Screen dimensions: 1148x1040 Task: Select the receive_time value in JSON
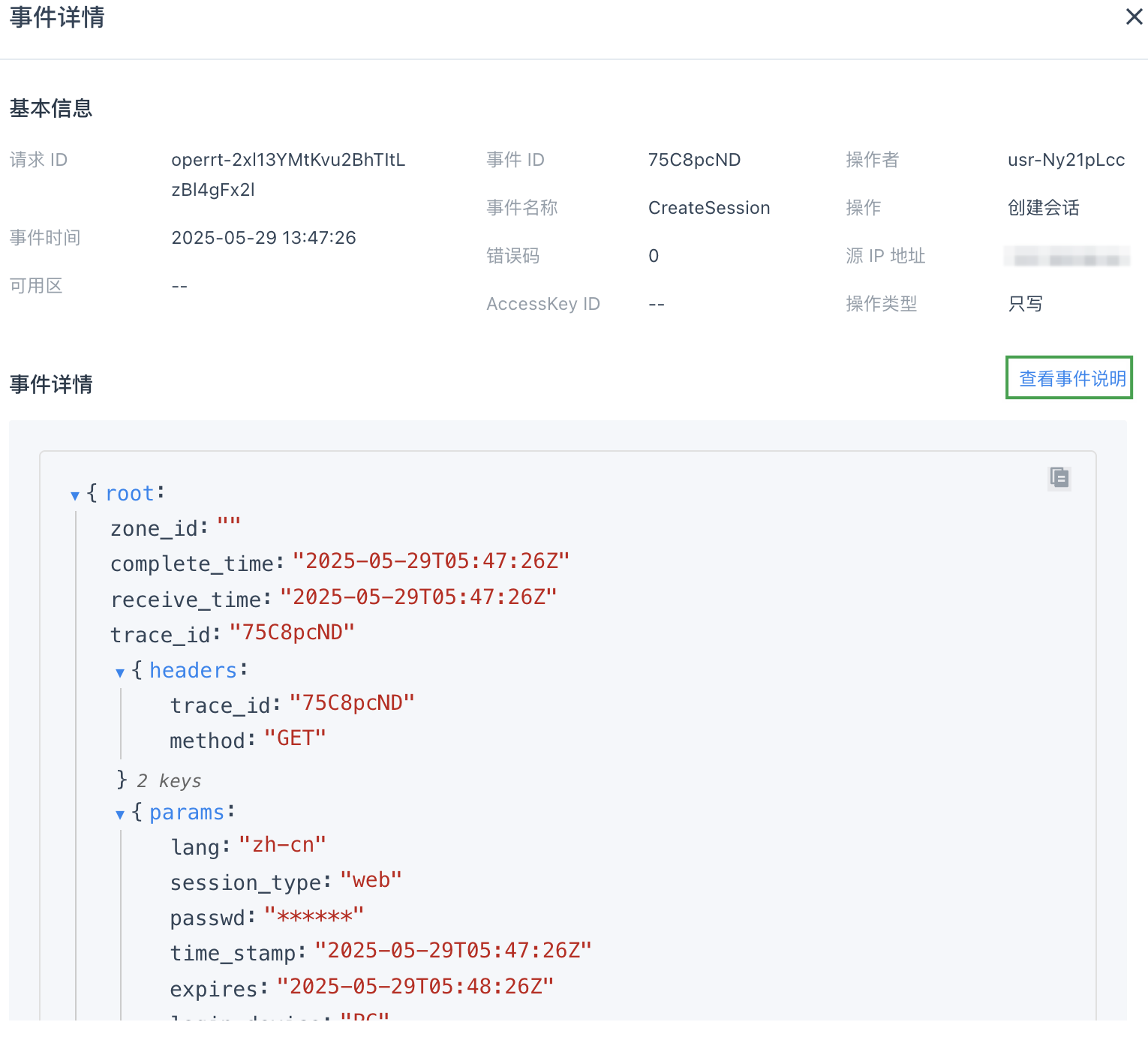click(418, 597)
